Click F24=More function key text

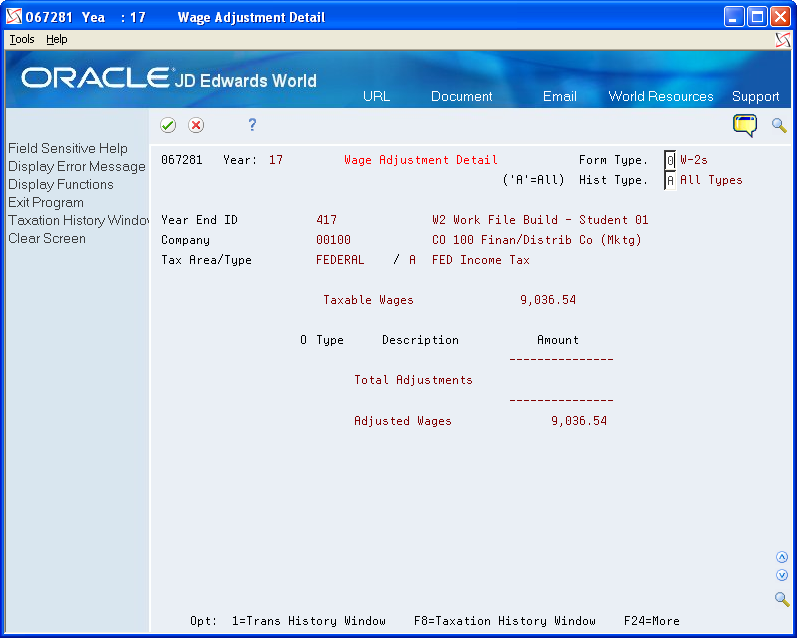click(x=652, y=621)
